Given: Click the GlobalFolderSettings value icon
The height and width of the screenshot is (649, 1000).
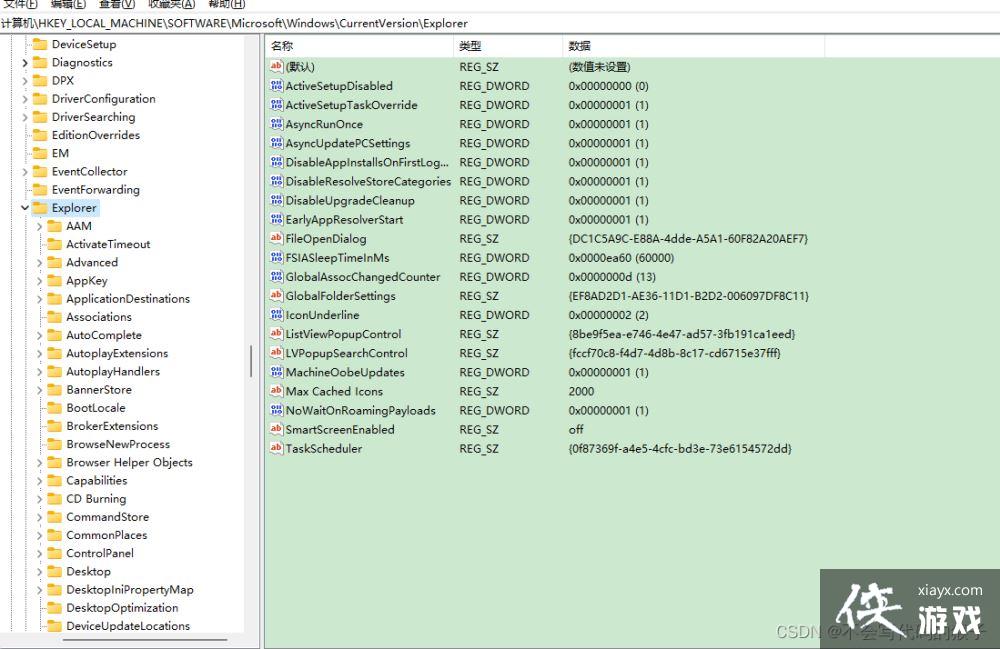Looking at the screenshot, I should click(x=276, y=296).
